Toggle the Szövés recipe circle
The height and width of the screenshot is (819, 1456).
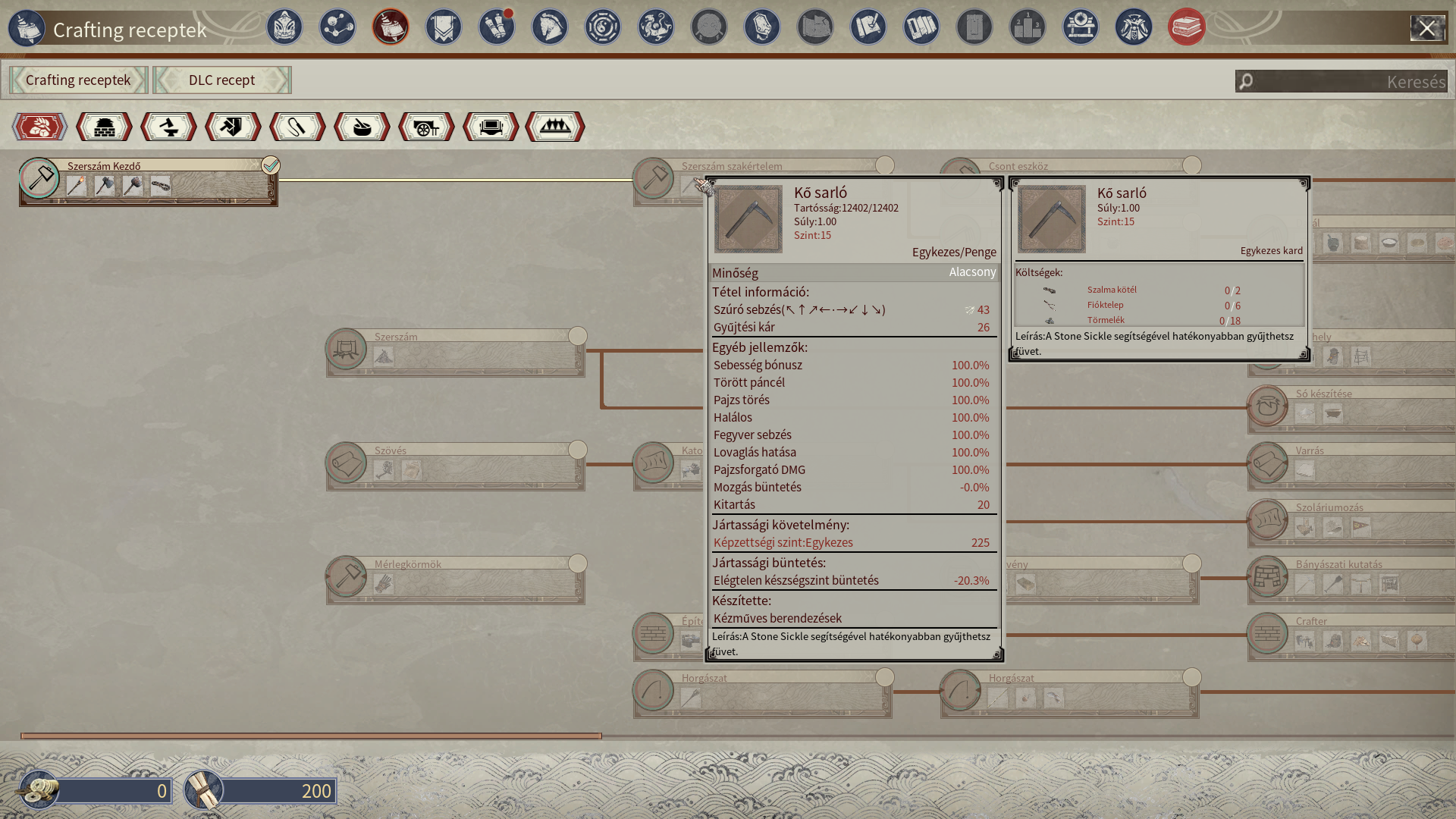pos(578,450)
